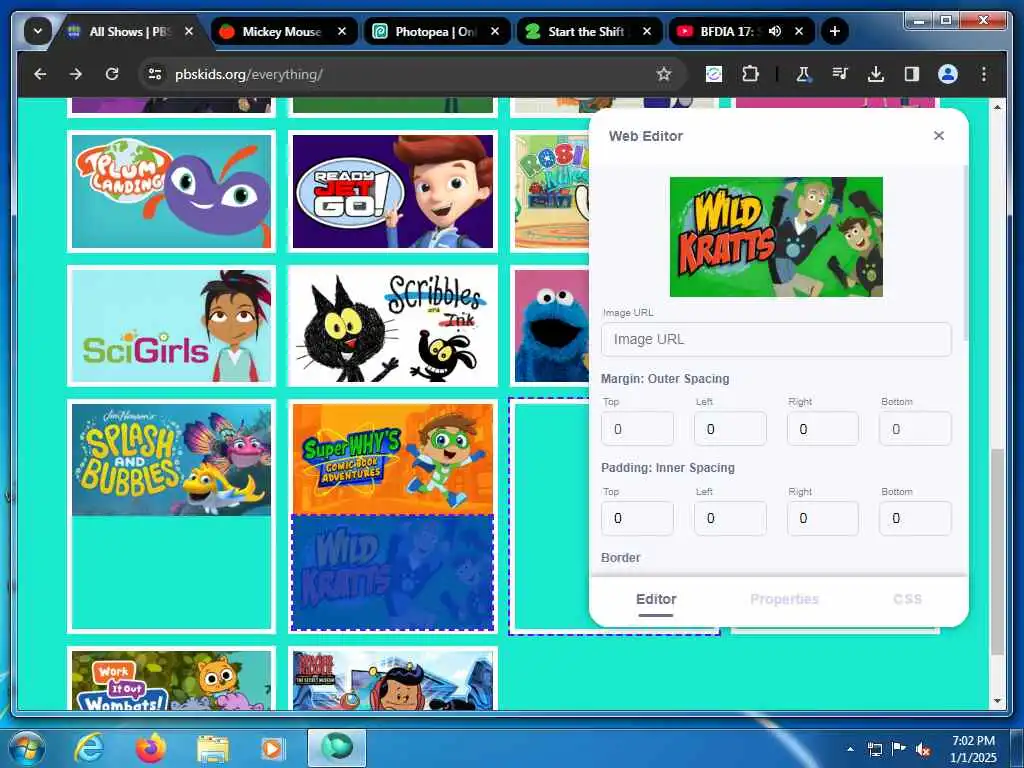Select the Properties tab in Web Editor
1024x768 pixels.
(784, 600)
